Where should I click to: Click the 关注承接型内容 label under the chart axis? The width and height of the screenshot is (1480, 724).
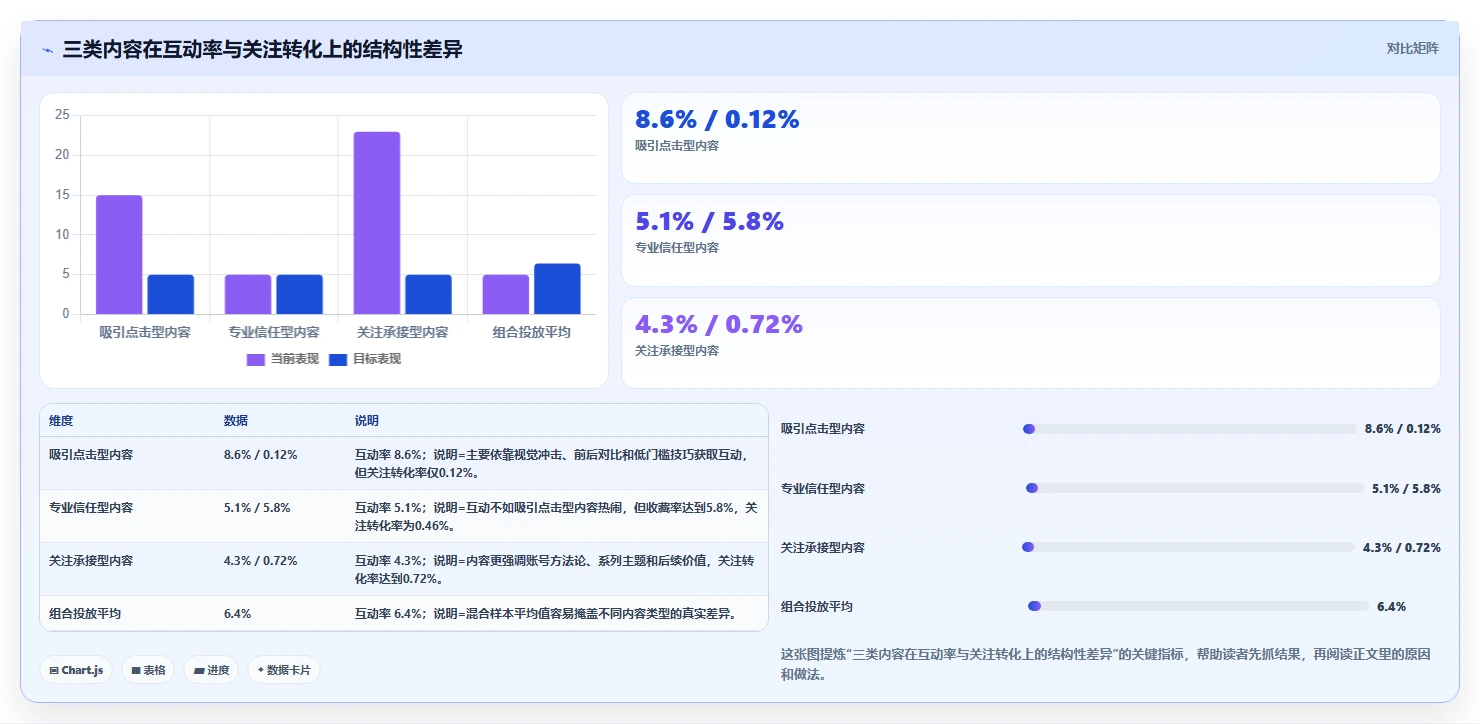coord(403,332)
